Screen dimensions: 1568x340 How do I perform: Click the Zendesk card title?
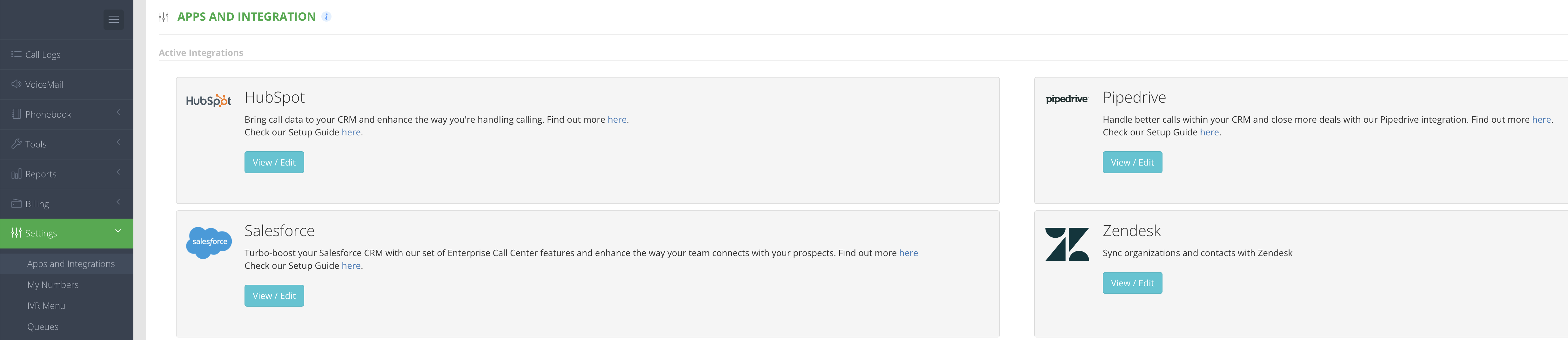tap(1132, 231)
